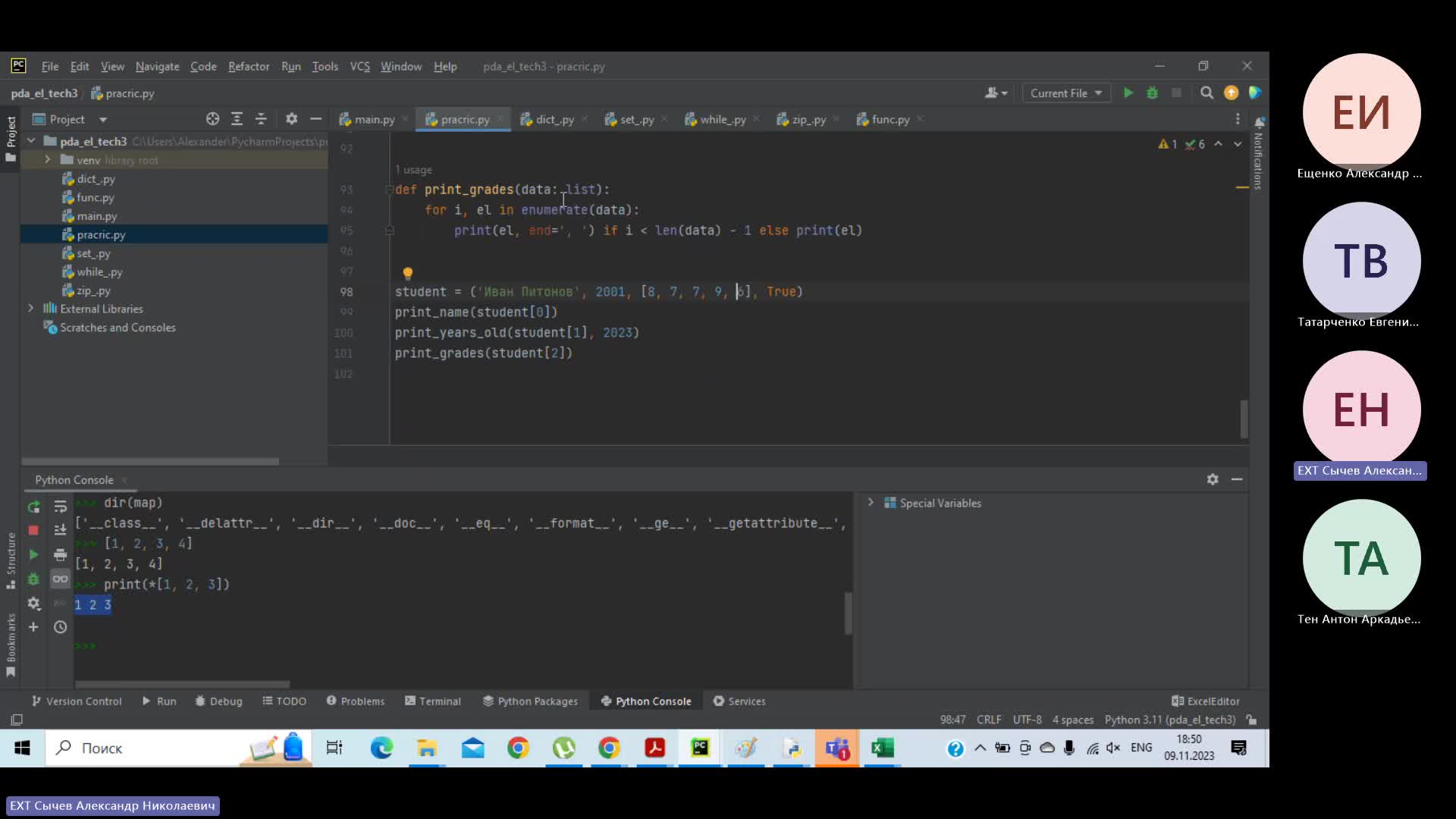1456x819 pixels.
Task: Click the Select Opened File target icon
Action: point(212,119)
